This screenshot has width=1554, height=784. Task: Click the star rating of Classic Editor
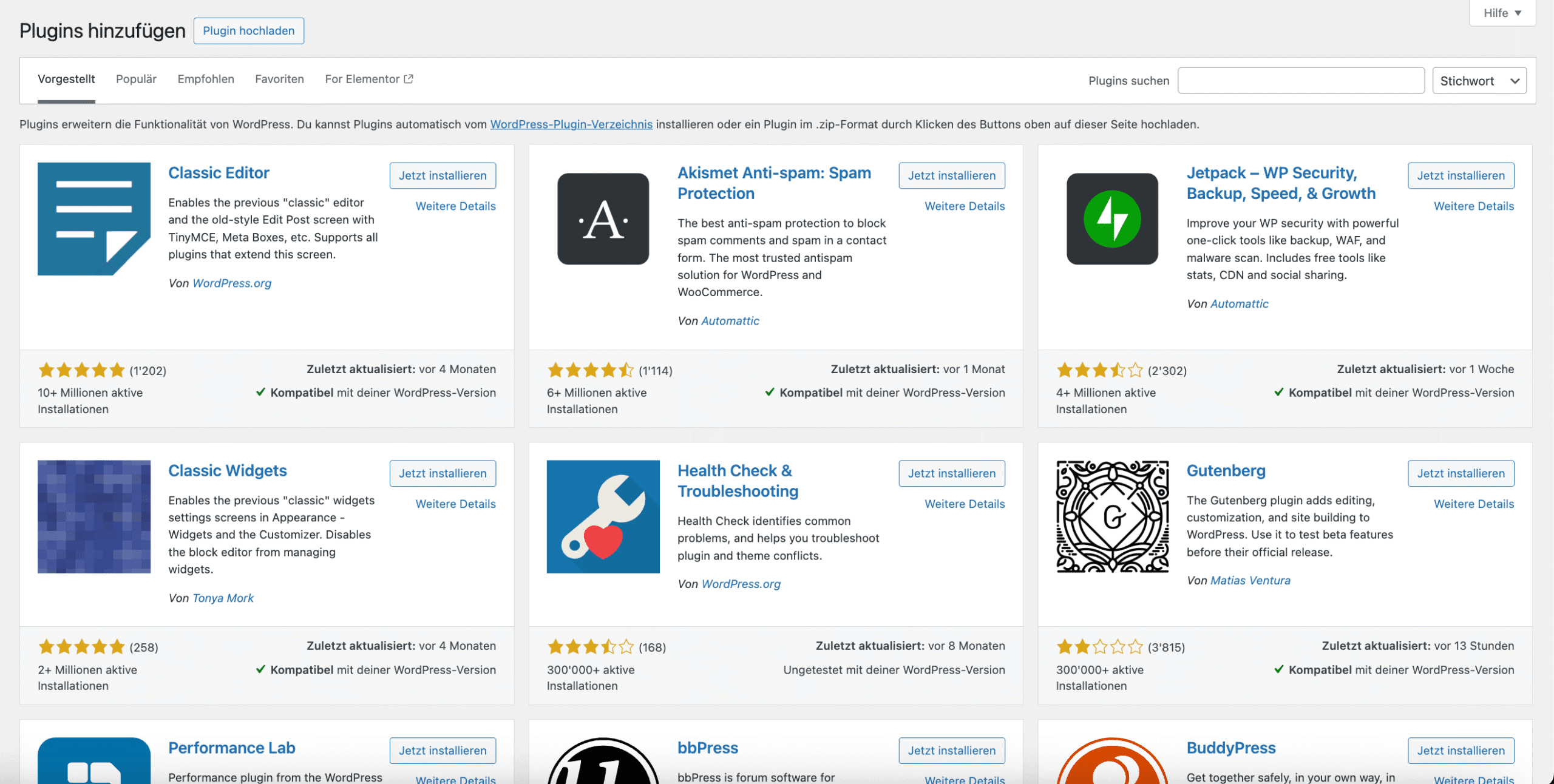pos(81,370)
